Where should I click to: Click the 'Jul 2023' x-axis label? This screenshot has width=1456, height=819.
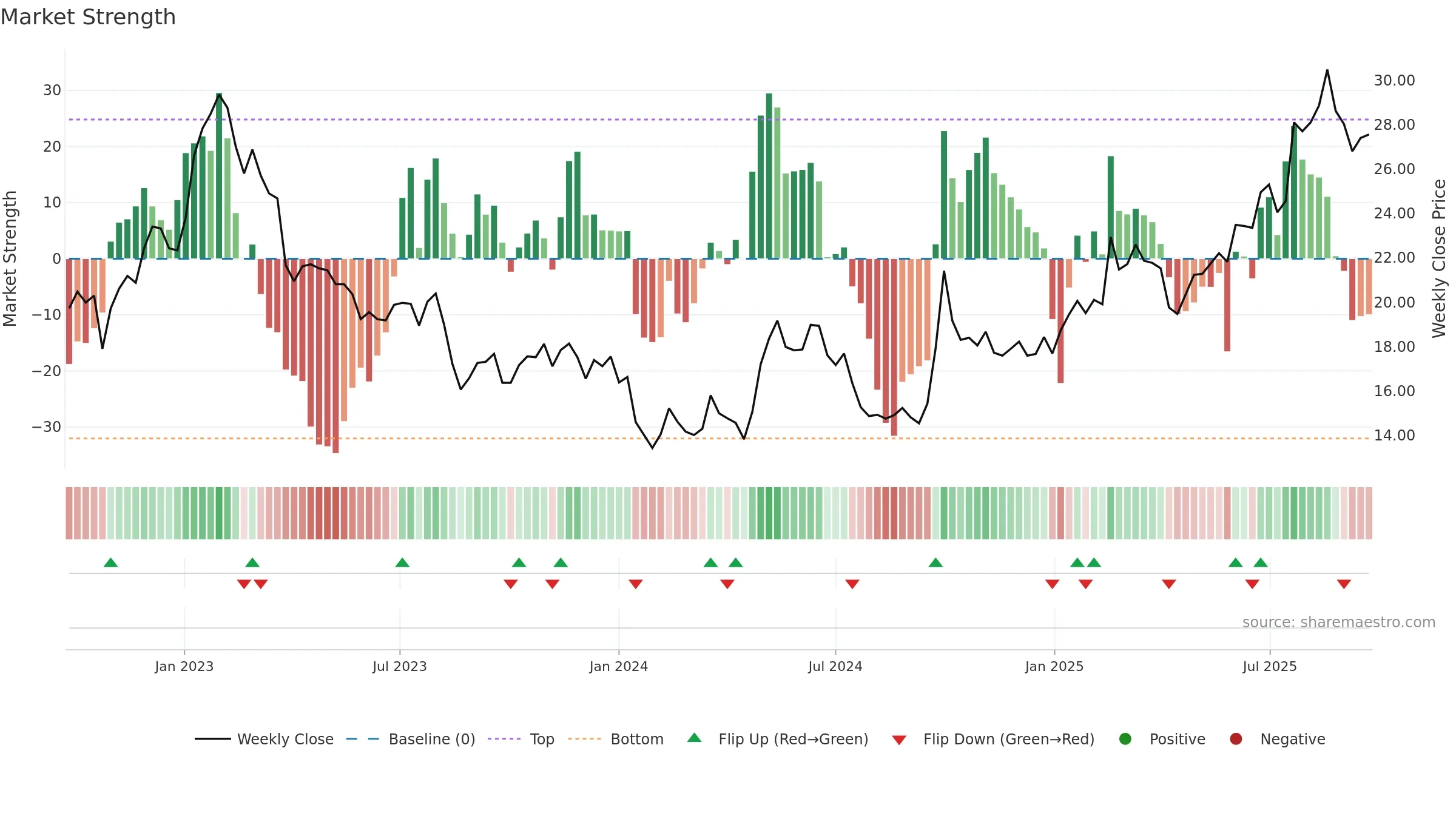[x=400, y=667]
